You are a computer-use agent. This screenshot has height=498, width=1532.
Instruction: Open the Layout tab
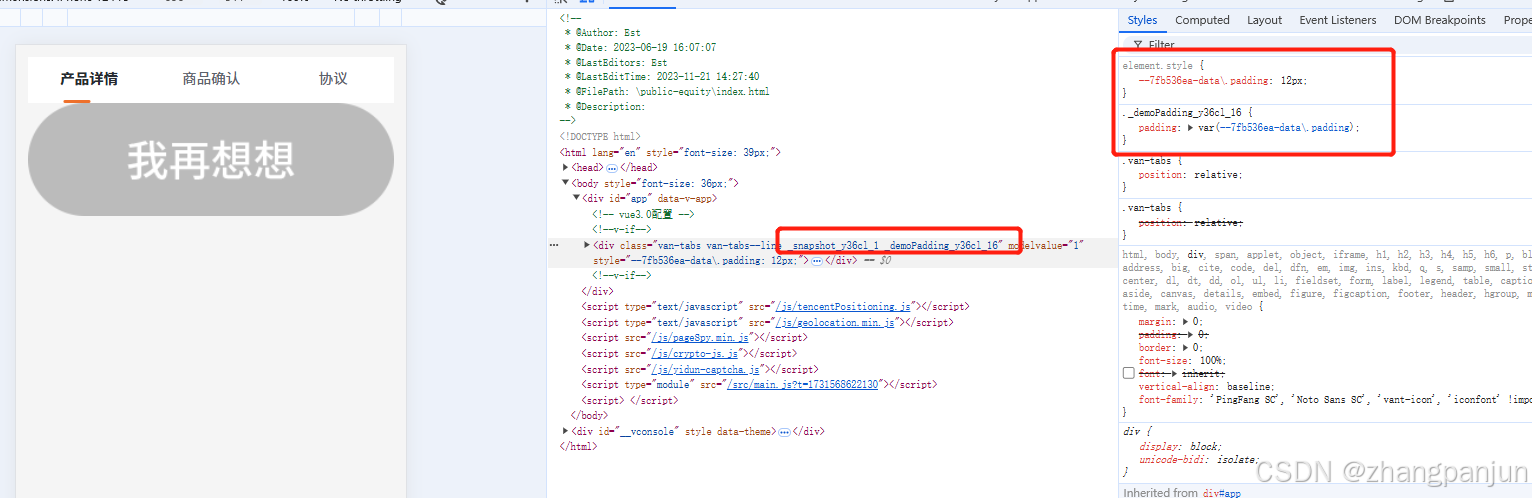1264,20
